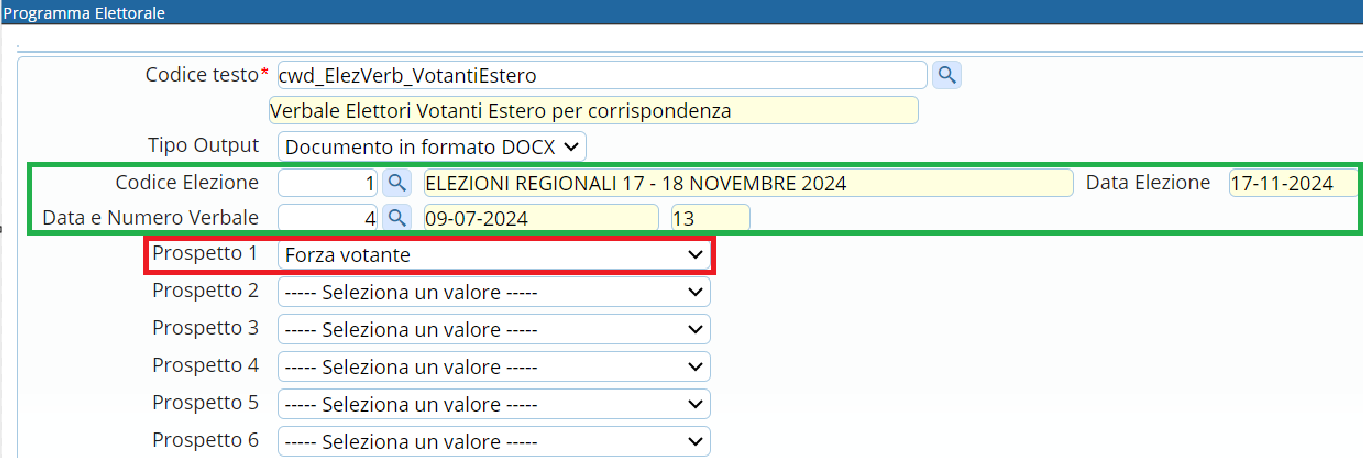Click the Programma Elettorale title bar
This screenshot has width=1363, height=458.
[x=681, y=13]
